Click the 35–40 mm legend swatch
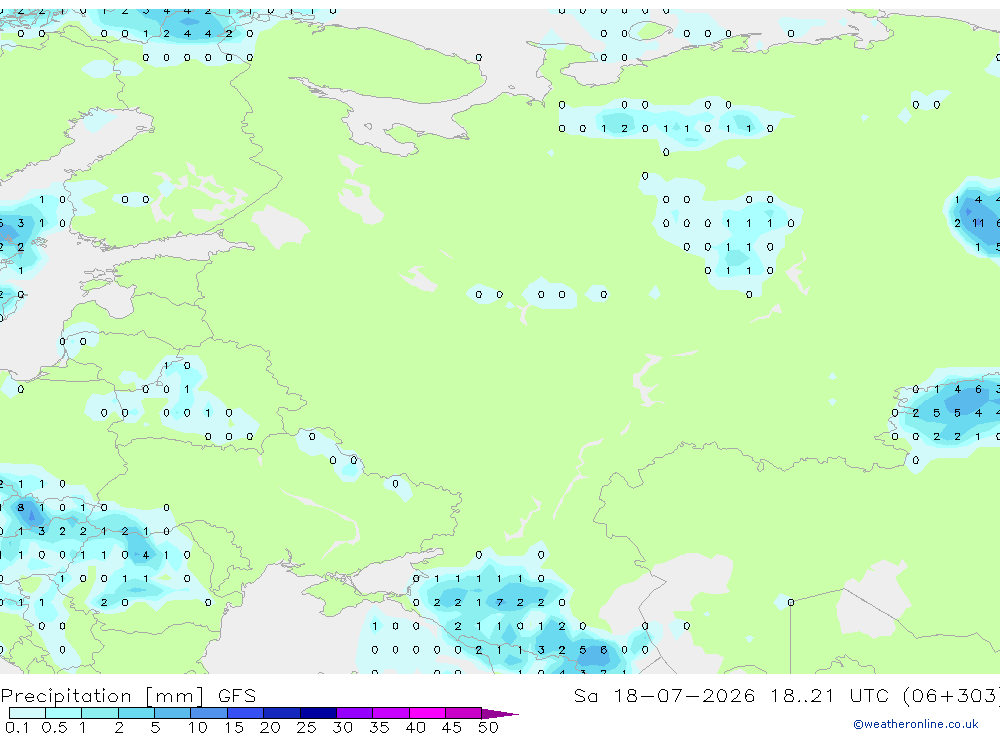The height and width of the screenshot is (733, 1000). (x=391, y=713)
